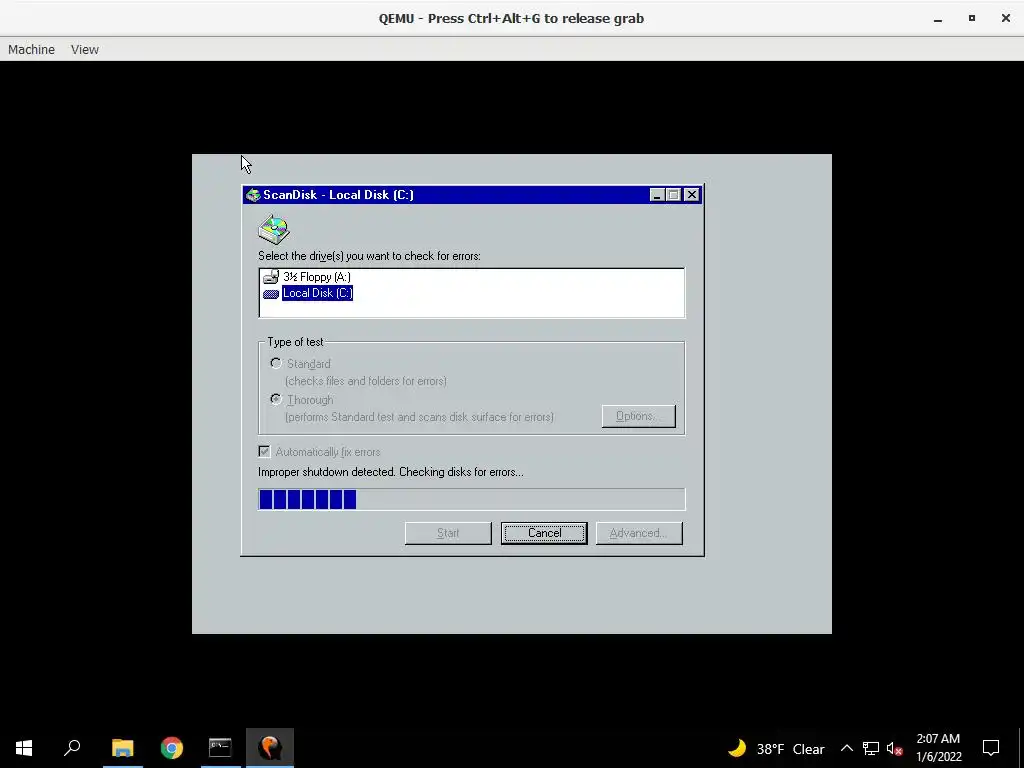Switch to Command Prompt taskbar window
The height and width of the screenshot is (768, 1024).
pyautogui.click(x=220, y=748)
